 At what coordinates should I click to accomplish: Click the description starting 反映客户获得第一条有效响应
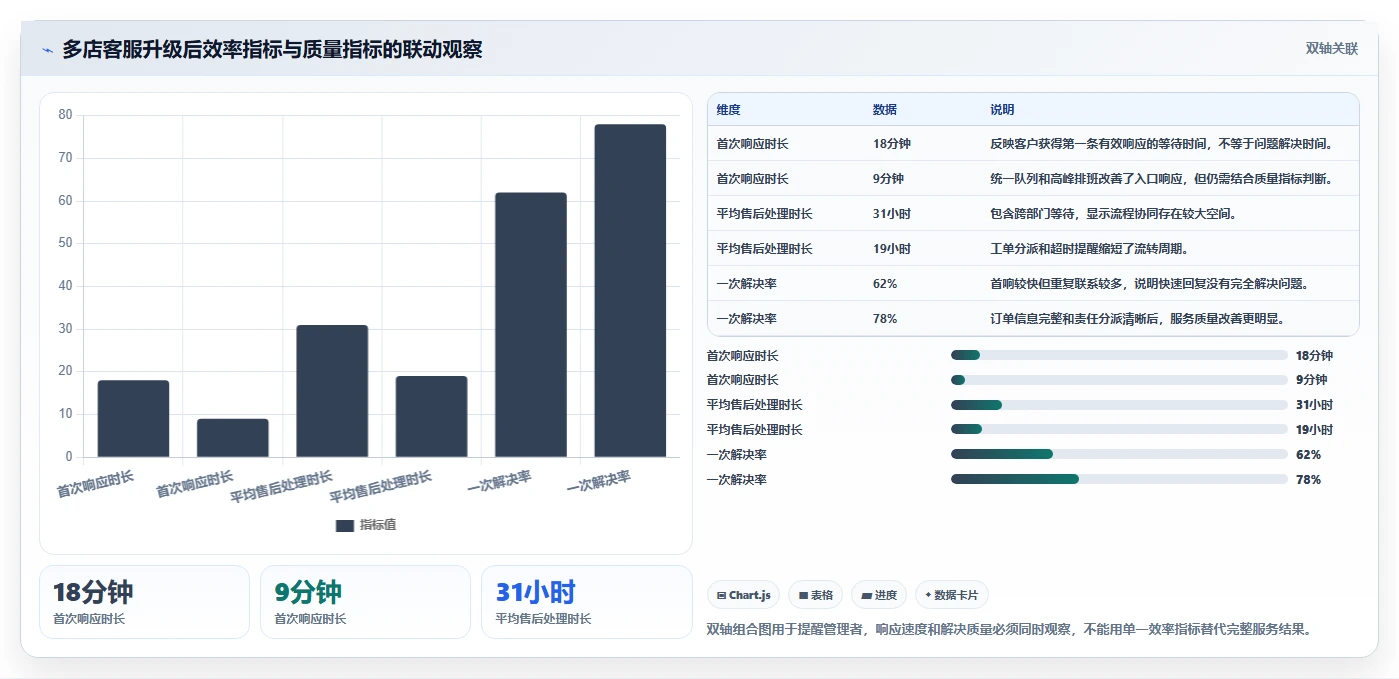[x=1161, y=144]
